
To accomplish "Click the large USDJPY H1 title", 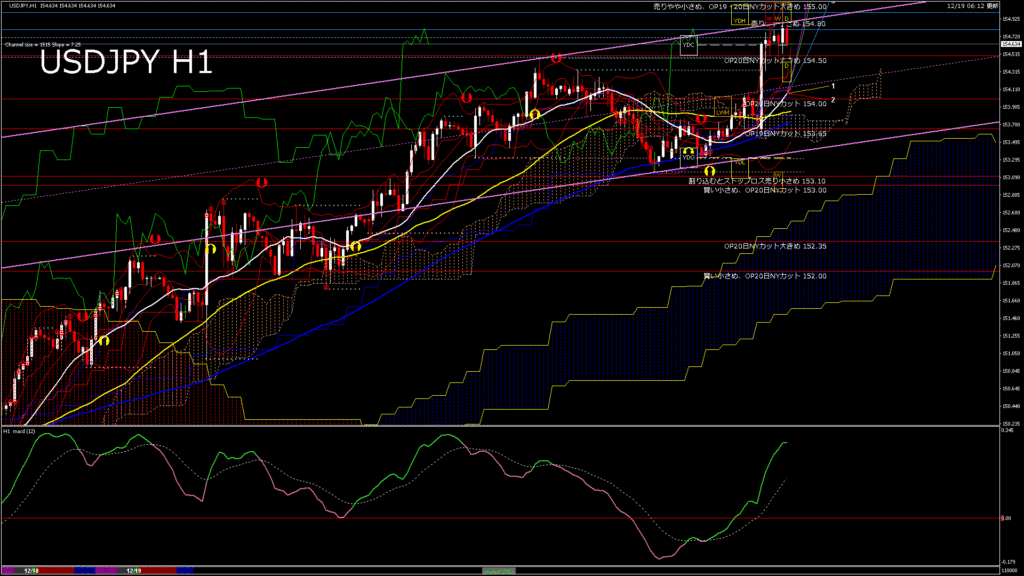I will click(125, 64).
